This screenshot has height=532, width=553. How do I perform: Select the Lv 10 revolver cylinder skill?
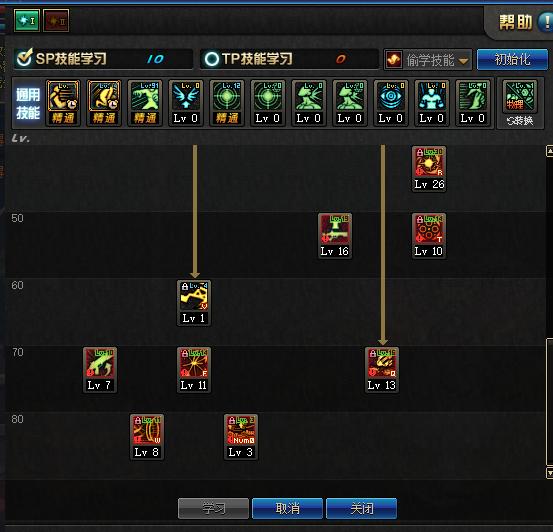tap(429, 229)
